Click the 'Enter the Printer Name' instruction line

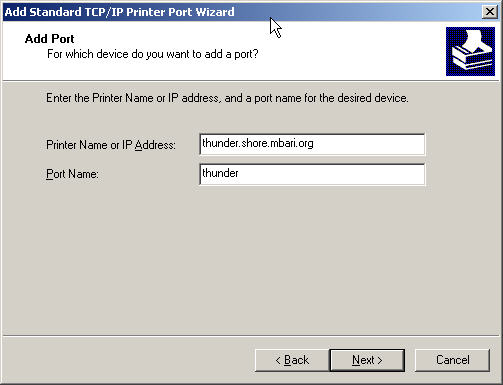(227, 98)
